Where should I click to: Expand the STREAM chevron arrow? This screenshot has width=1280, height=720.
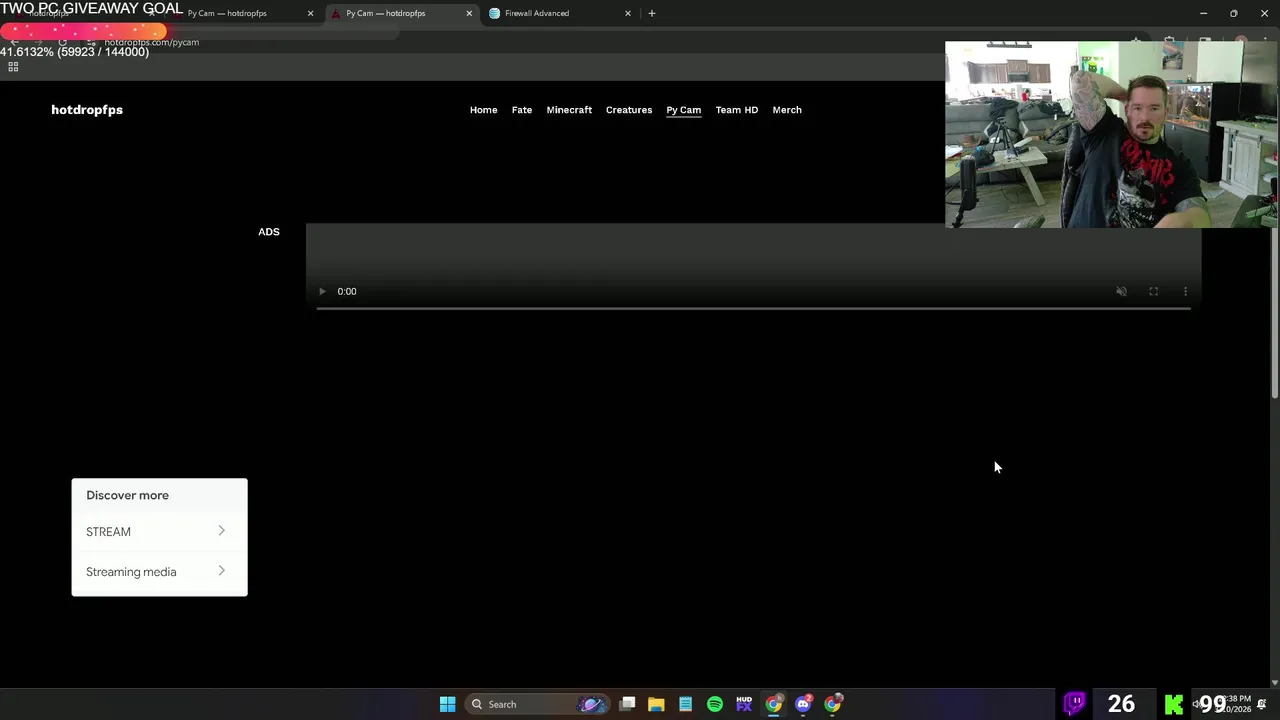221,531
